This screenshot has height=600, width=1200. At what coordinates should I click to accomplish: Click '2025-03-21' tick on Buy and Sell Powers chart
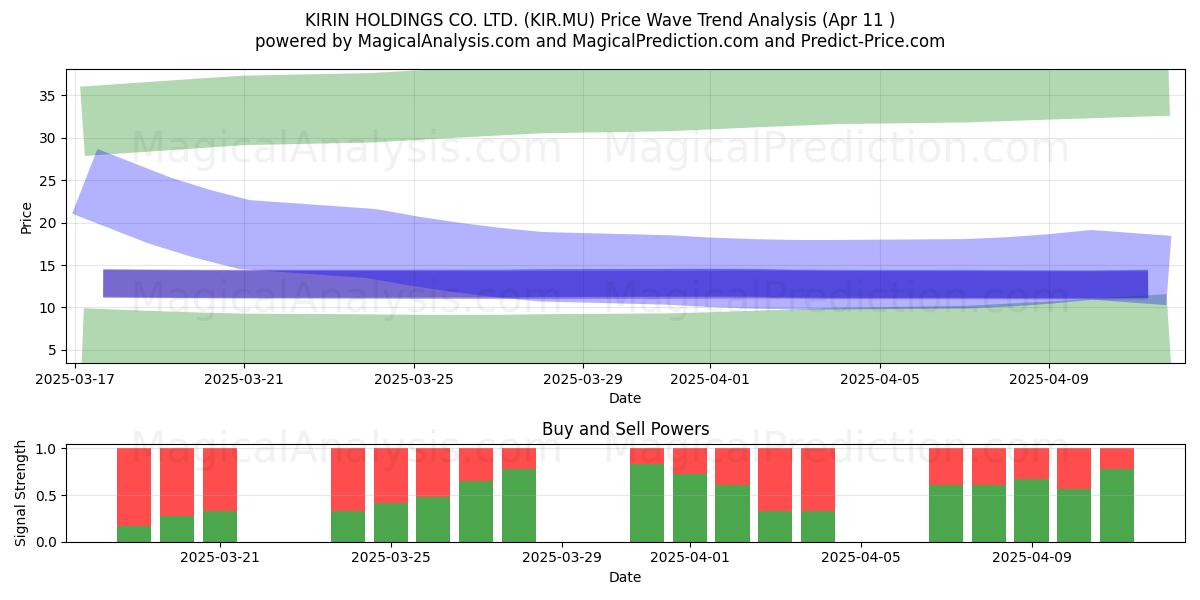219,558
